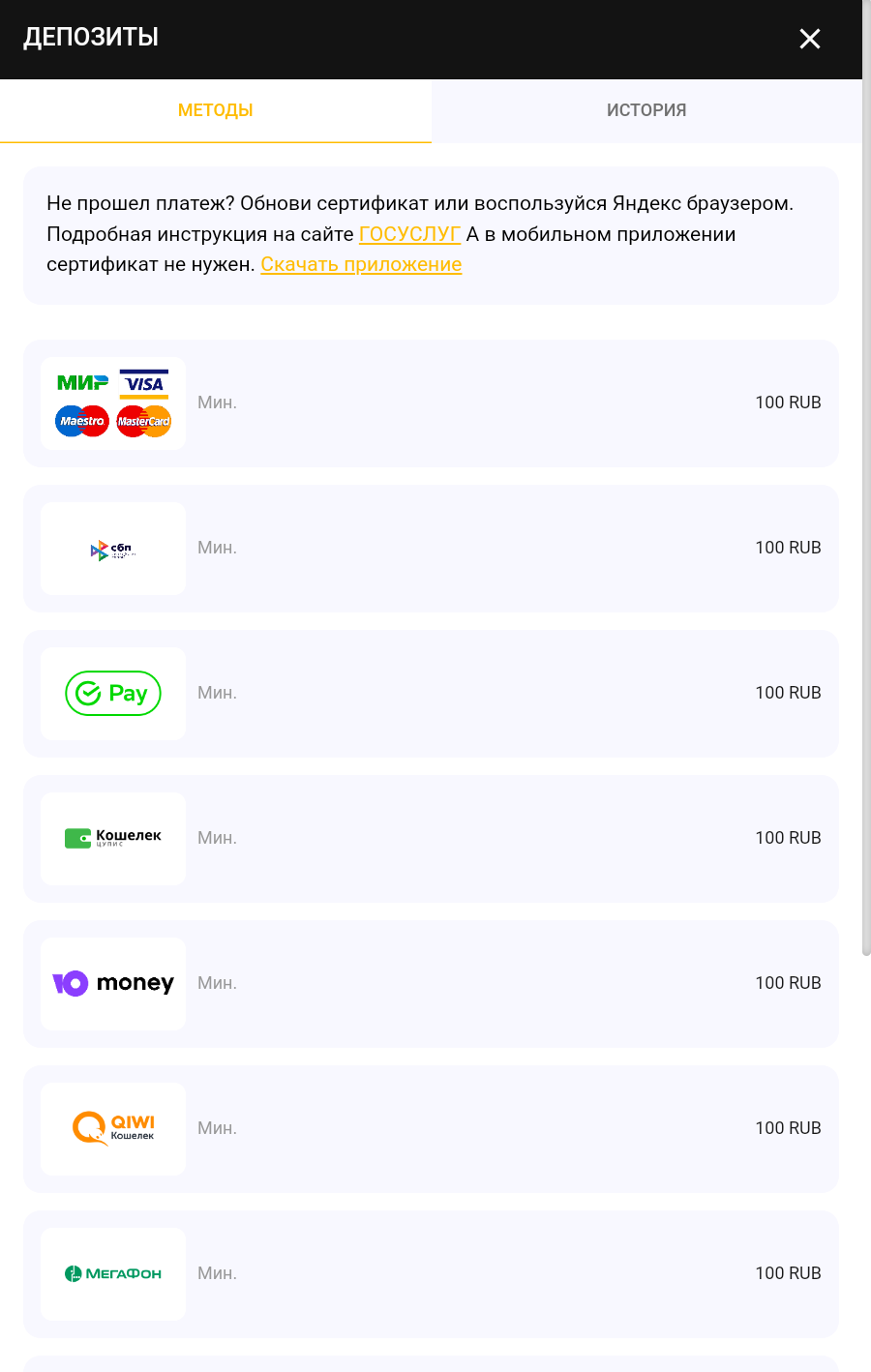Viewport: 871px width, 1372px height.
Task: Click the 100 RUB amount in МегаФон row
Action: tap(788, 1273)
